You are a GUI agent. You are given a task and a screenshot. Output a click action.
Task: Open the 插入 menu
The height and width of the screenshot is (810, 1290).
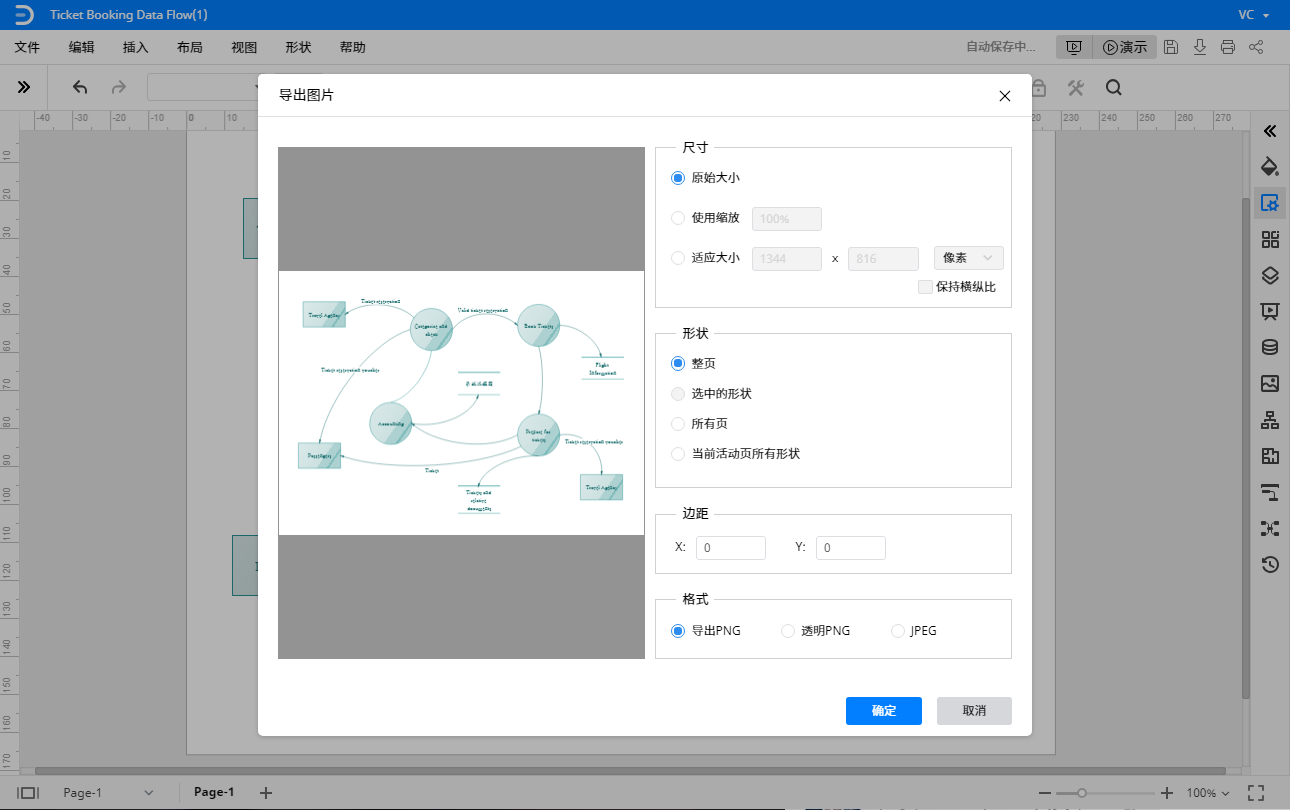pyautogui.click(x=135, y=47)
